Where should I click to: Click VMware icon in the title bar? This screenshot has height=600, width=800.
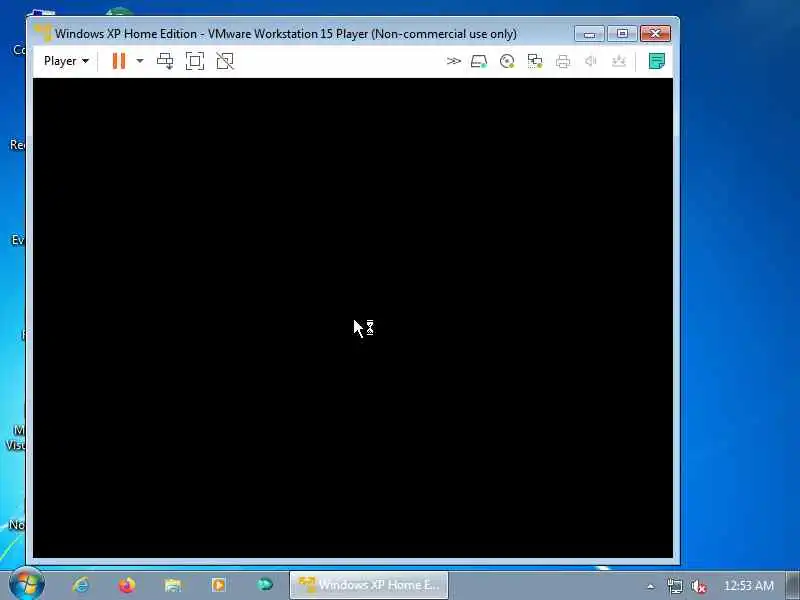tap(43, 34)
